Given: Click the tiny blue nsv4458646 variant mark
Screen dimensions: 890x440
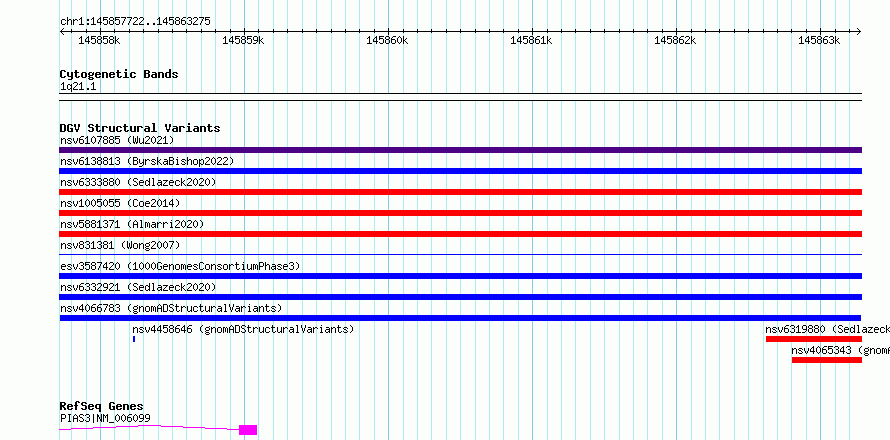Looking at the screenshot, I should [134, 339].
